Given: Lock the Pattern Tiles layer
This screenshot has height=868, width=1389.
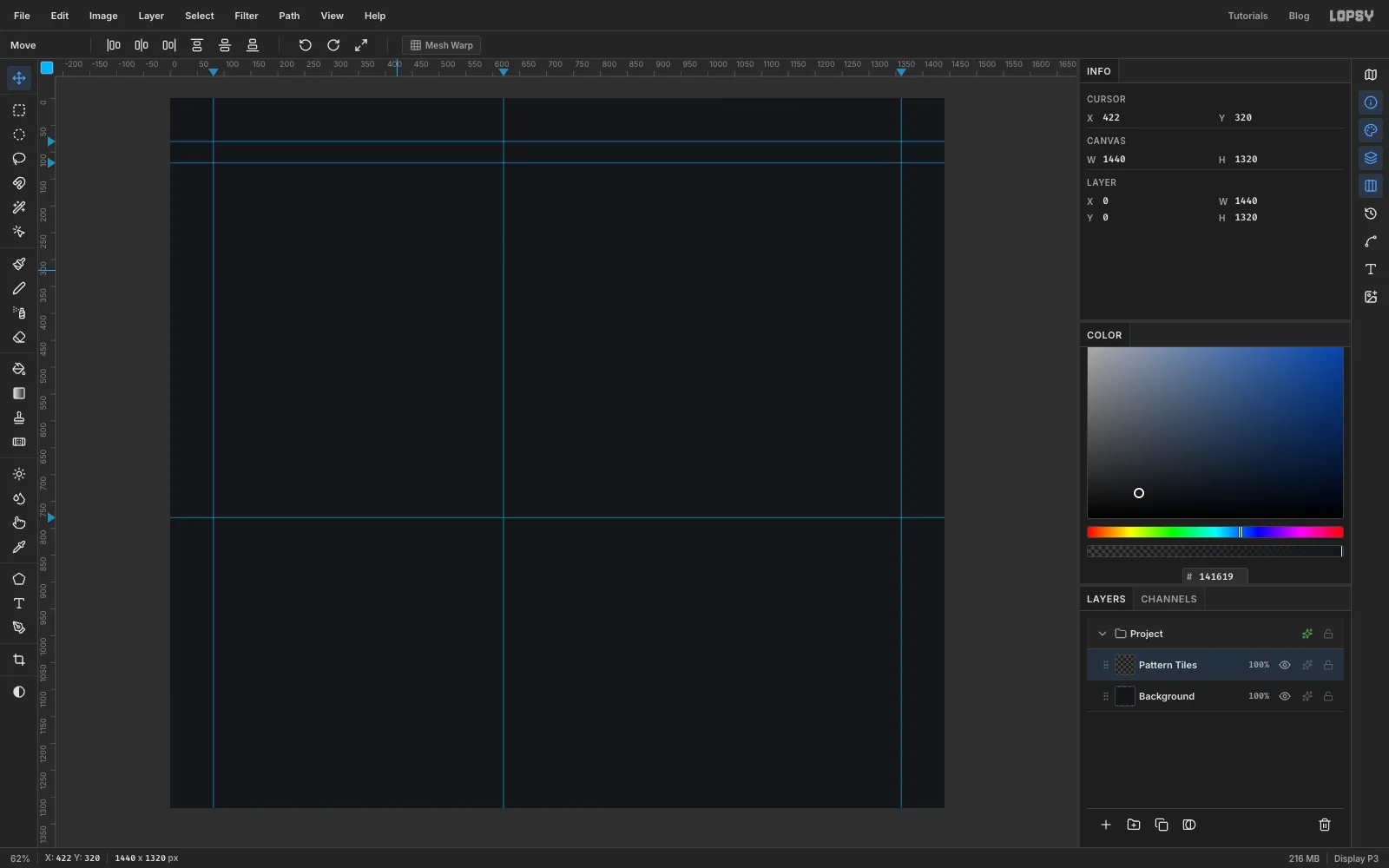Looking at the screenshot, I should pos(1328,665).
